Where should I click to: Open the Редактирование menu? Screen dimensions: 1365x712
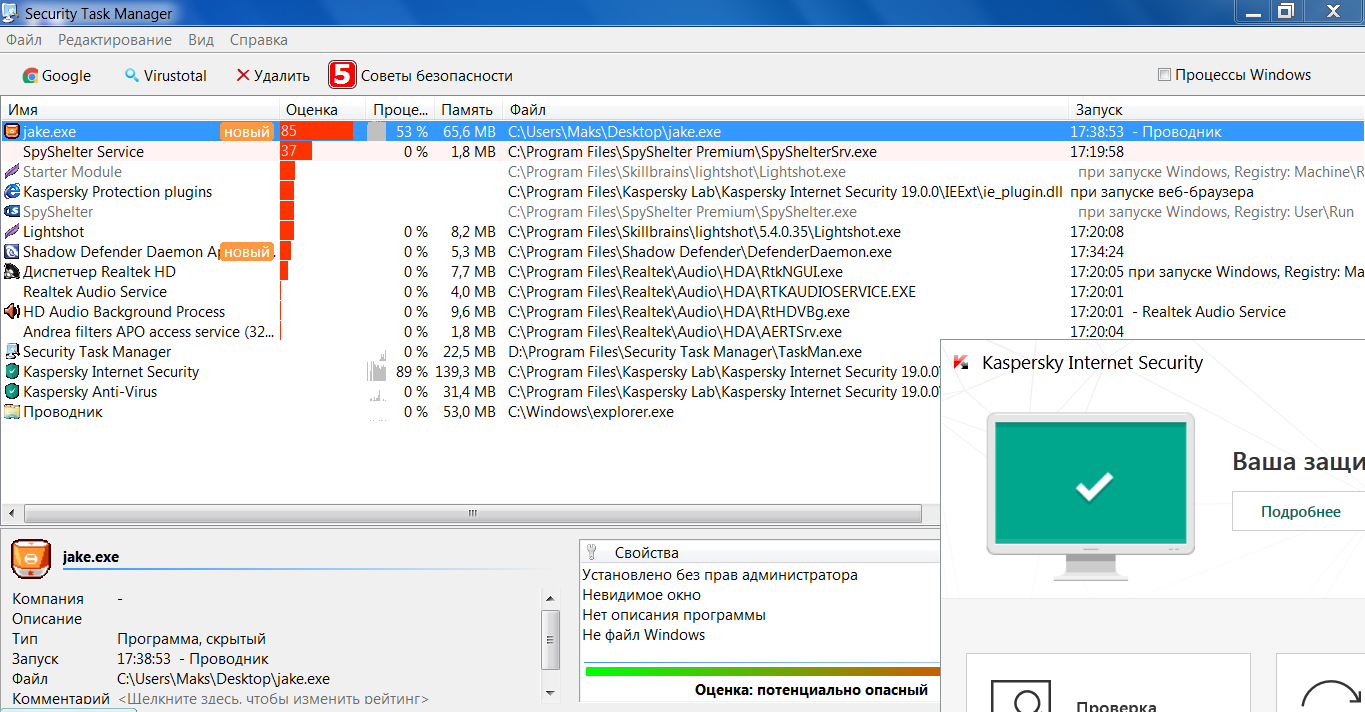[115, 40]
